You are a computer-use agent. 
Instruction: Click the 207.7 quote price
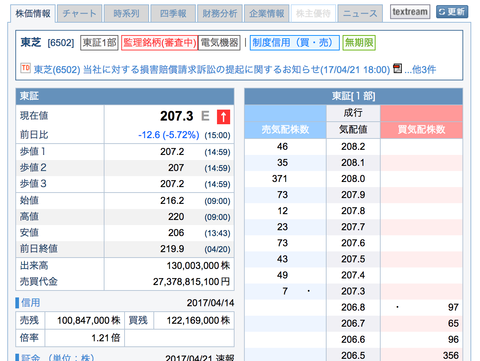click(353, 227)
